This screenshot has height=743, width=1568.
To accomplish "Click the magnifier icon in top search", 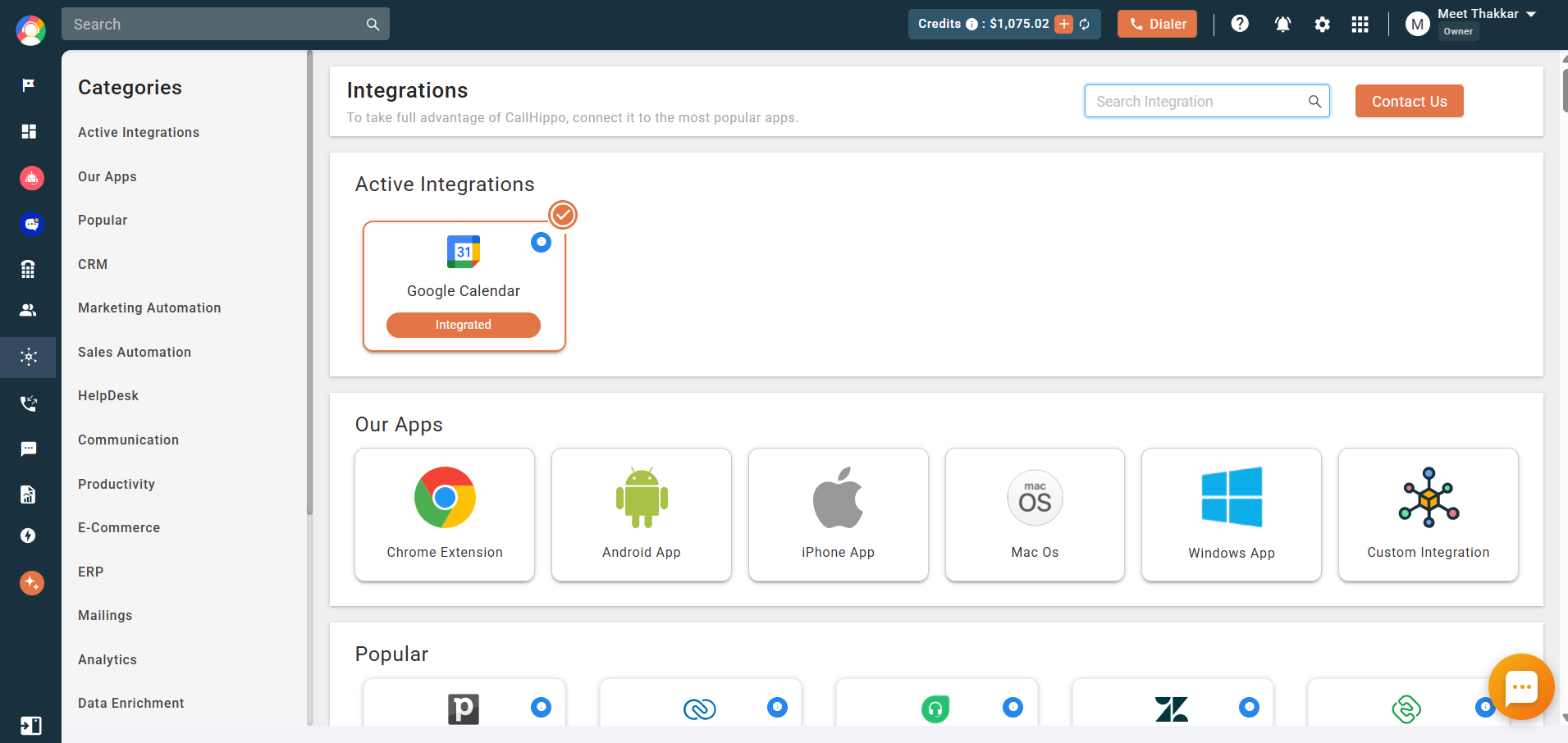I will [x=373, y=25].
